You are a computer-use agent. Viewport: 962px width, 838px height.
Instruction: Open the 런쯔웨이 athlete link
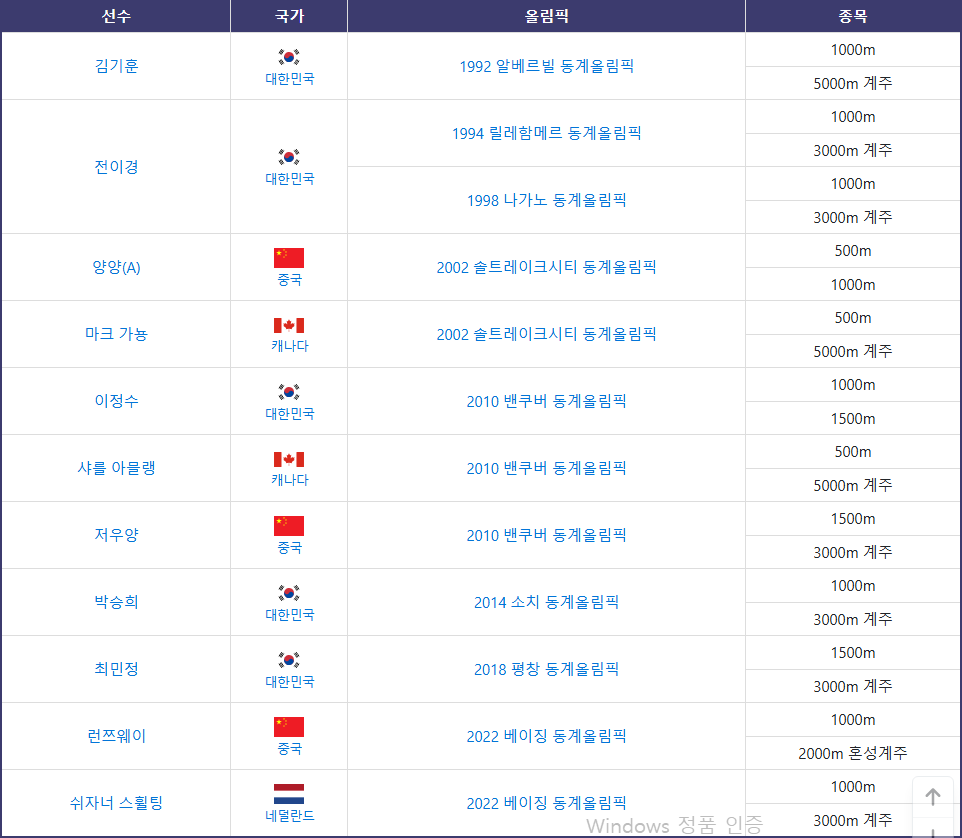[117, 736]
